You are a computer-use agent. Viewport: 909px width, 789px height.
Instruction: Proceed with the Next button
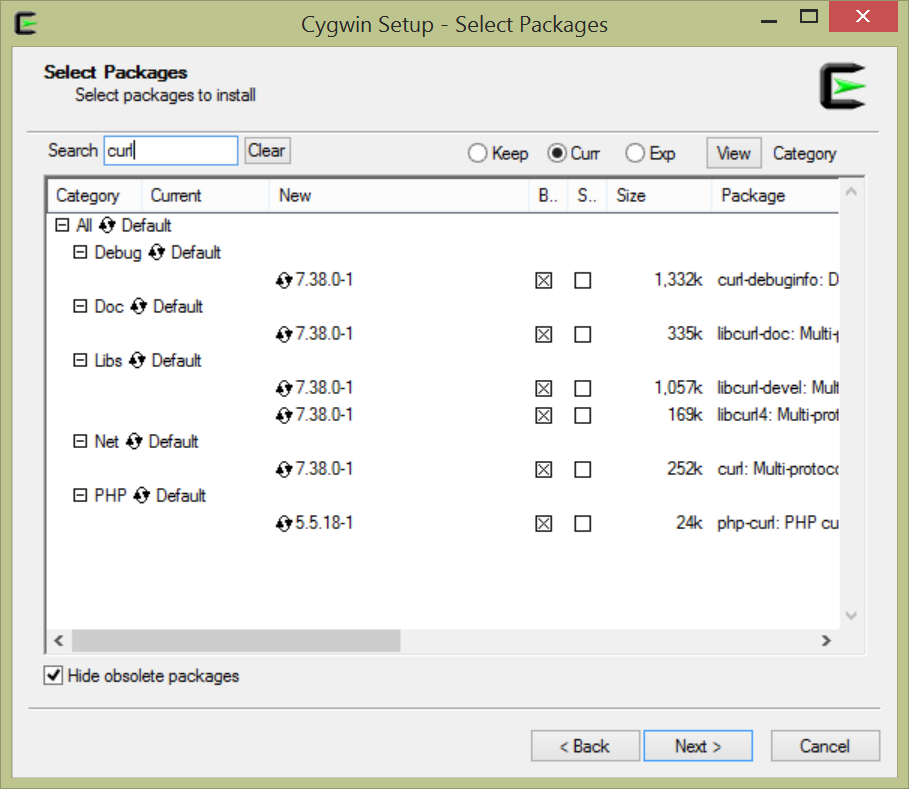[x=698, y=746]
